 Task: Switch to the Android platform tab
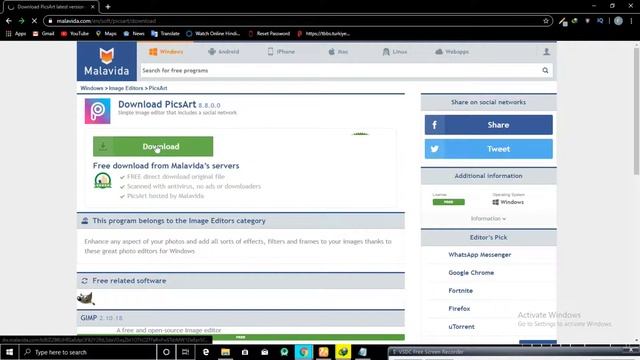click(224, 52)
